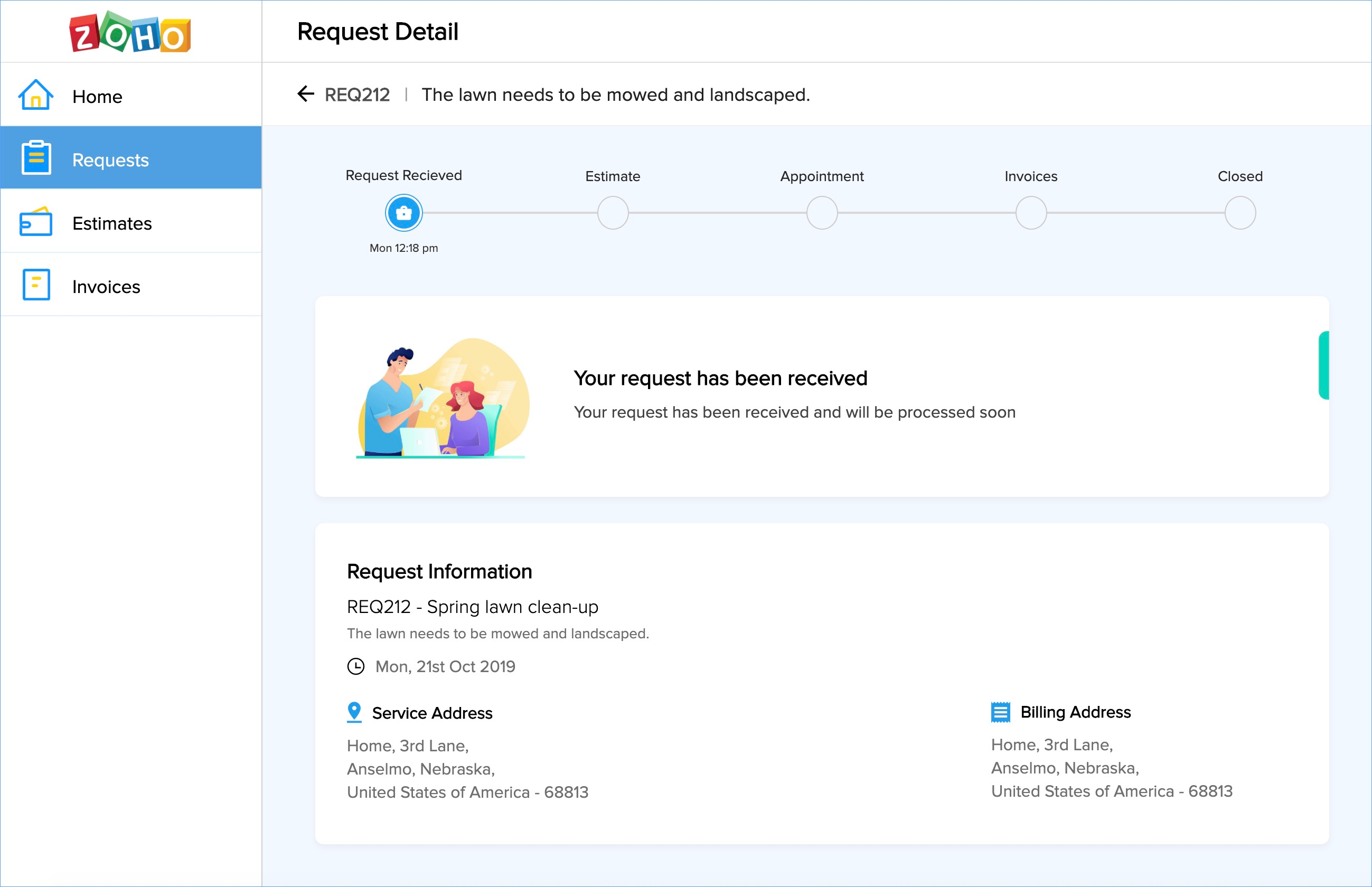This screenshot has height=887, width=1372.
Task: Click the Home house icon
Action: 36,95
